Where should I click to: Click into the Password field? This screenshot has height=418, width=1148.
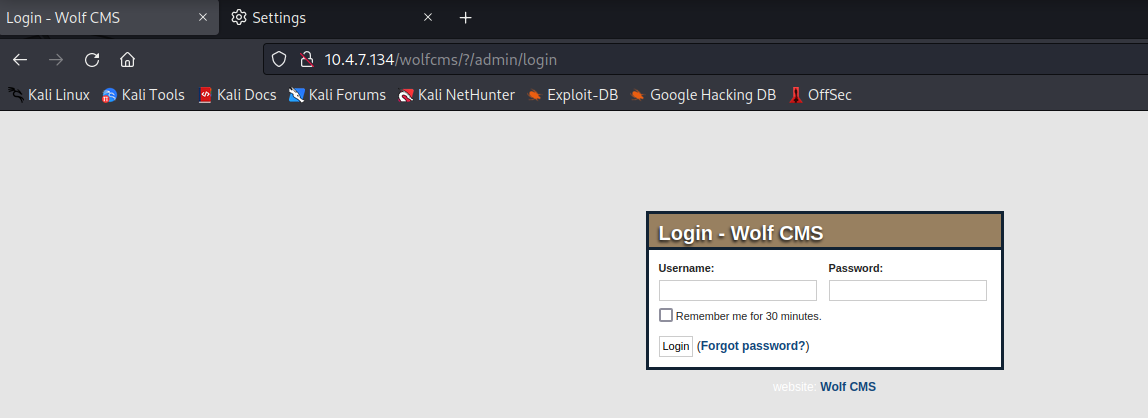(907, 291)
